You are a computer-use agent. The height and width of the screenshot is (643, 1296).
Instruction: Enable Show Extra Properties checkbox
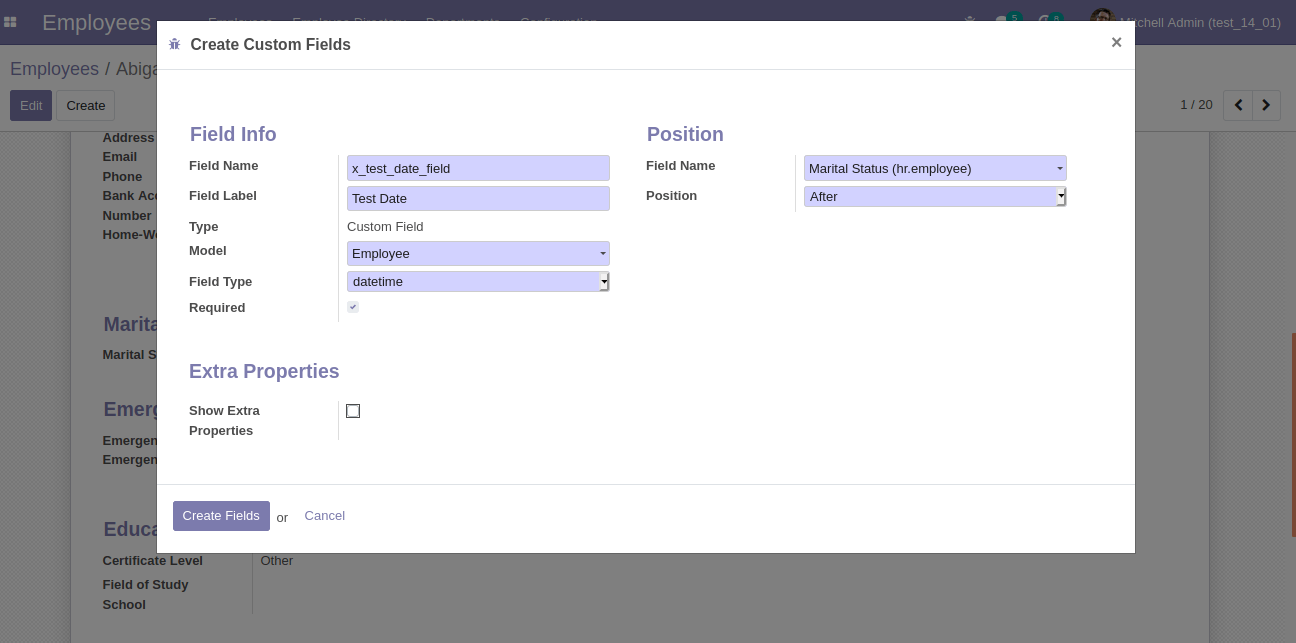(353, 411)
